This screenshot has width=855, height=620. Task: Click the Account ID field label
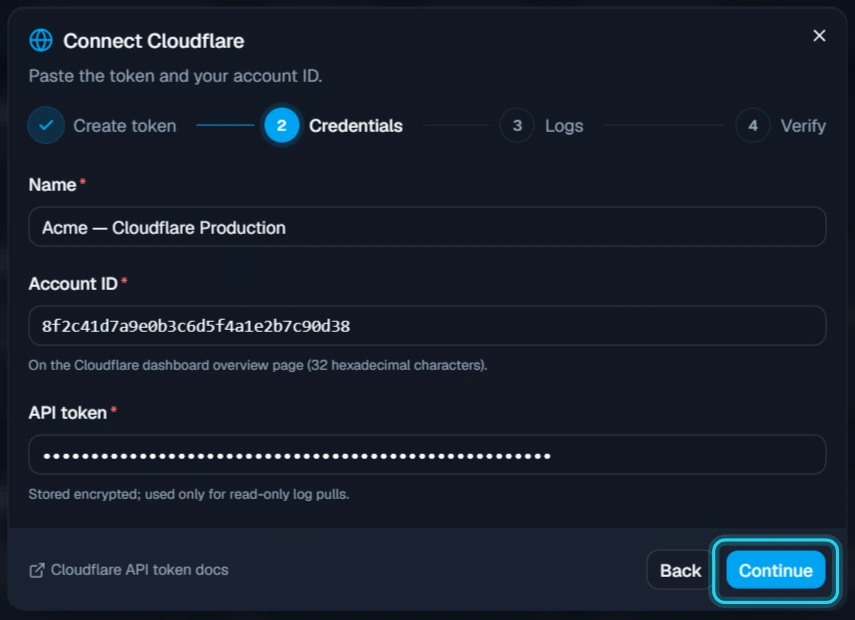(73, 284)
